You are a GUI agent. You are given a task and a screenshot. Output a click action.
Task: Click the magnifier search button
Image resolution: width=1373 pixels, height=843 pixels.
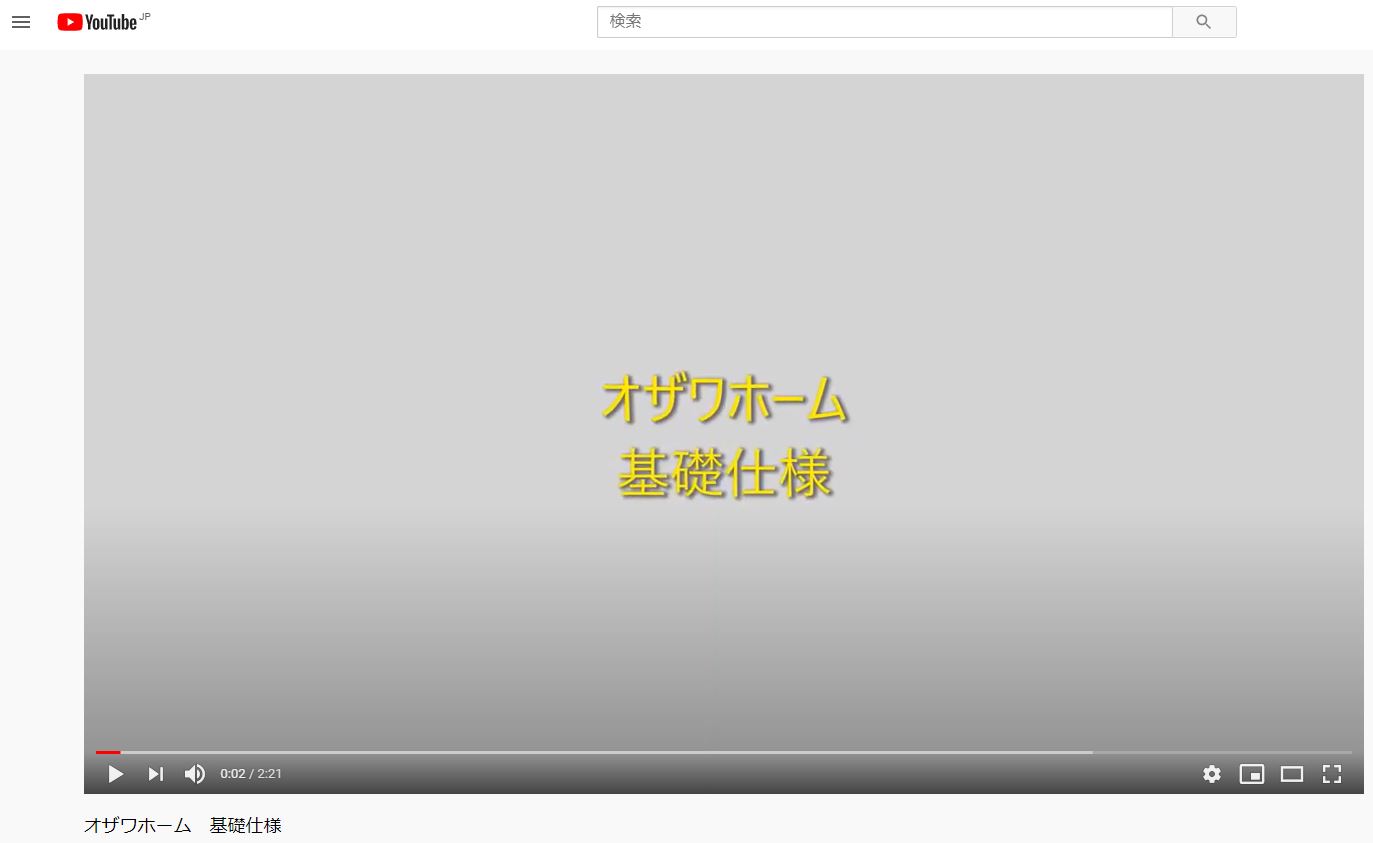[x=1204, y=22]
